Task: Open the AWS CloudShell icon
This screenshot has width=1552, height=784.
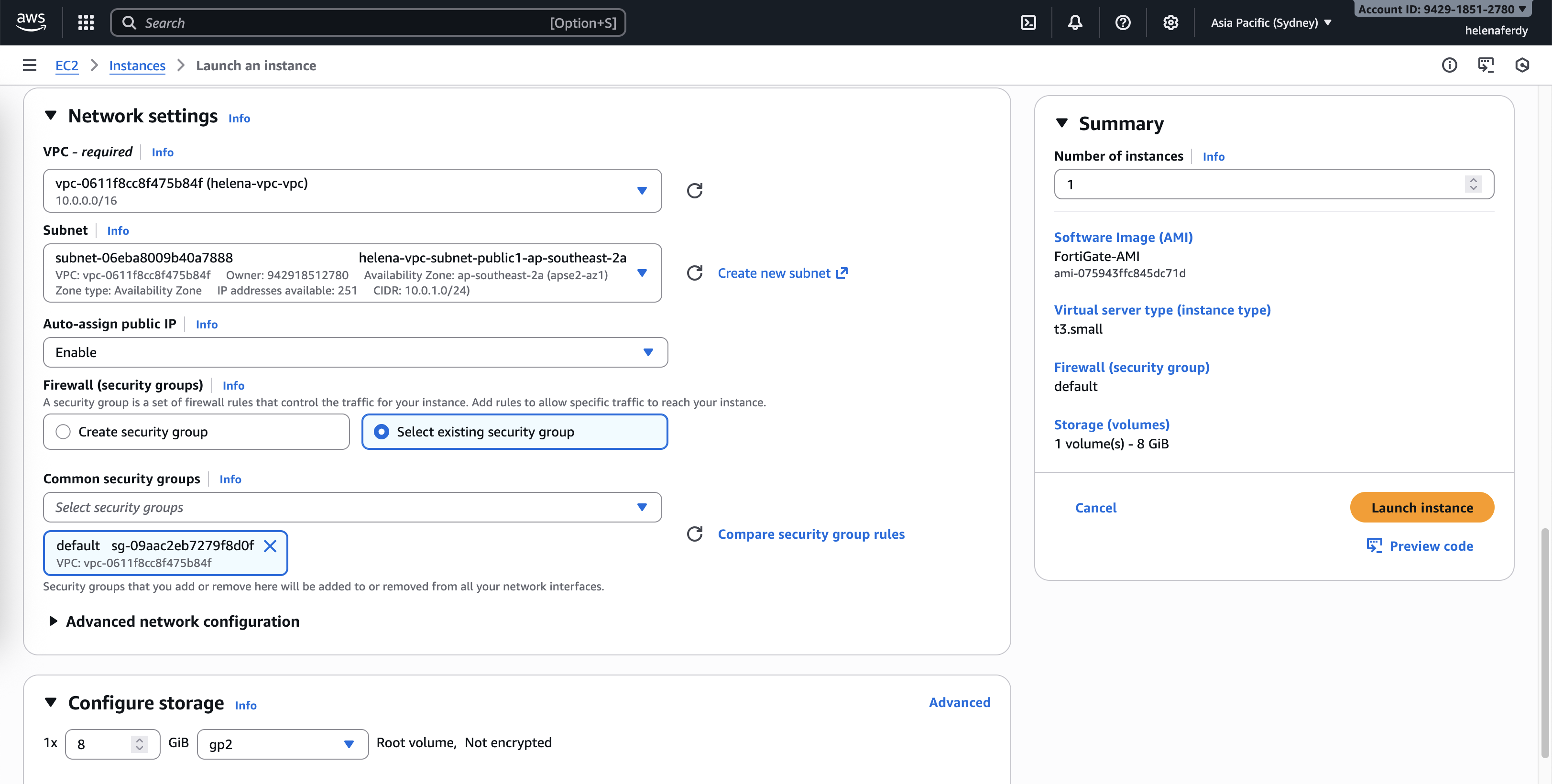Action: pyautogui.click(x=1028, y=23)
